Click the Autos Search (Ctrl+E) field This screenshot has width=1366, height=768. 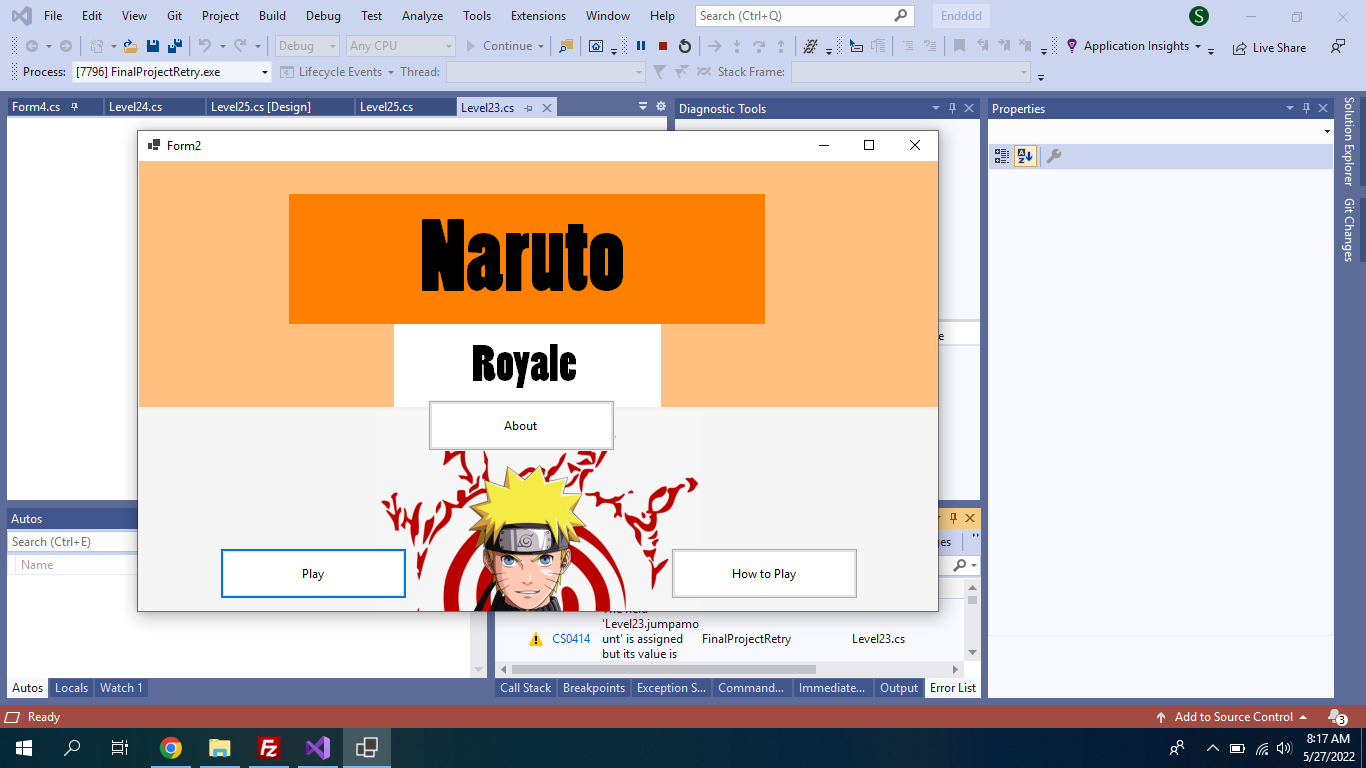(72, 541)
